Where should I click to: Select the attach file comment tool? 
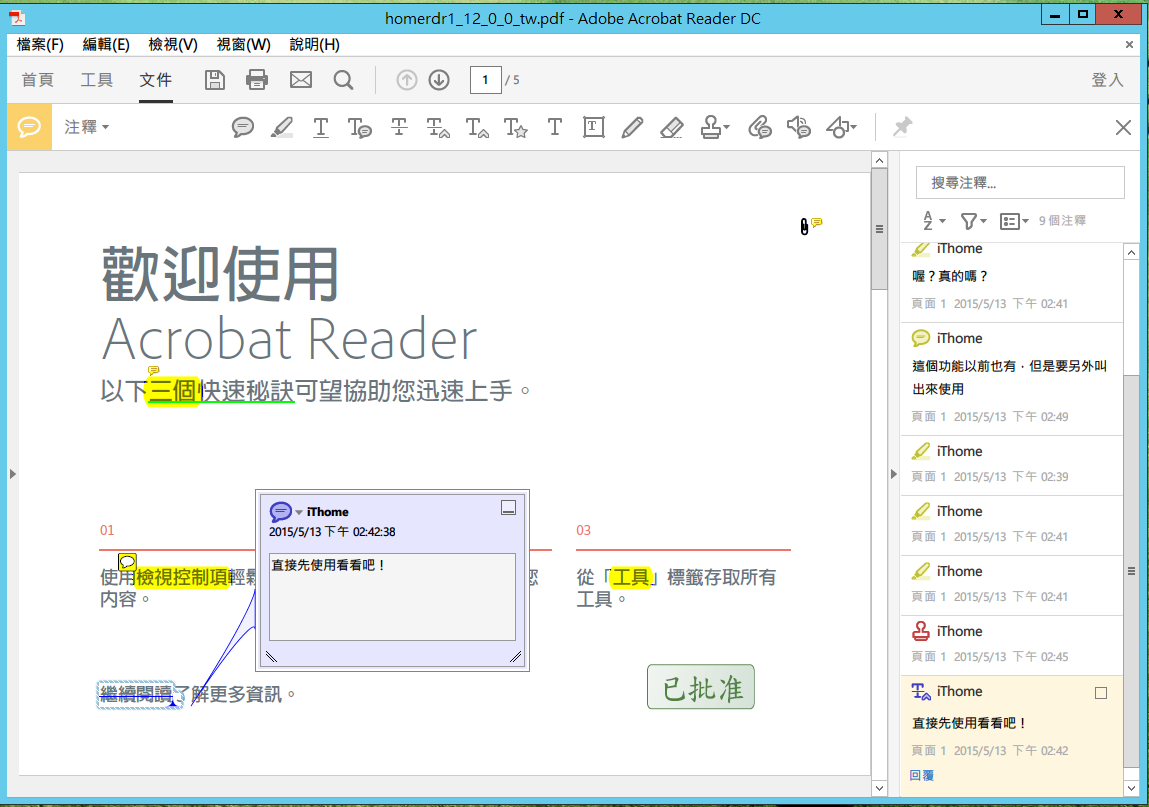coord(759,127)
